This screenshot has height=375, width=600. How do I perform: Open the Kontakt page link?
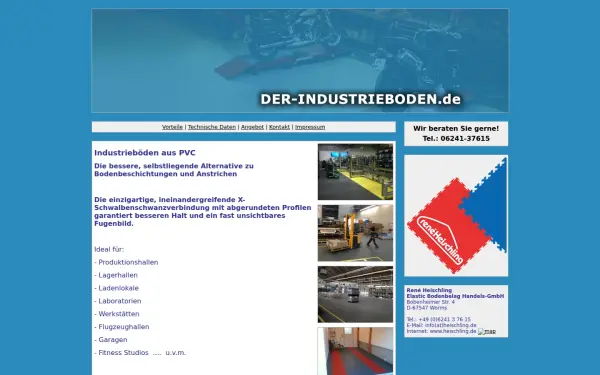tap(279, 127)
